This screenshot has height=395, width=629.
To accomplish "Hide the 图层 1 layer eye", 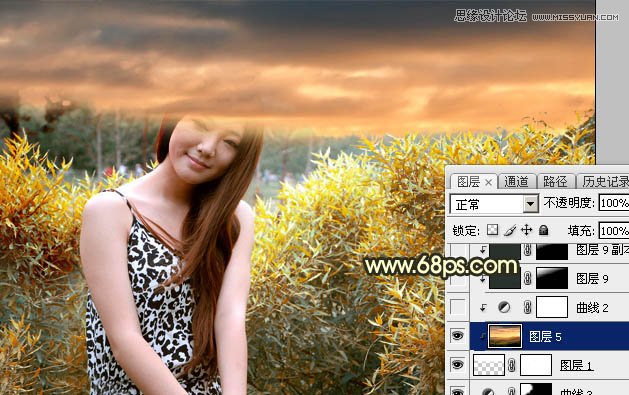I will point(457,365).
